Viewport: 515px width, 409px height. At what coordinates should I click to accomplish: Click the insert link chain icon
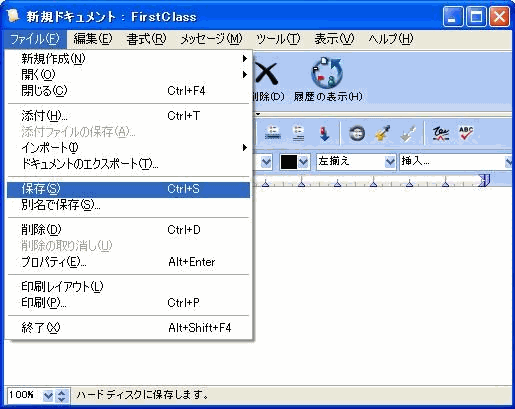click(x=357, y=134)
